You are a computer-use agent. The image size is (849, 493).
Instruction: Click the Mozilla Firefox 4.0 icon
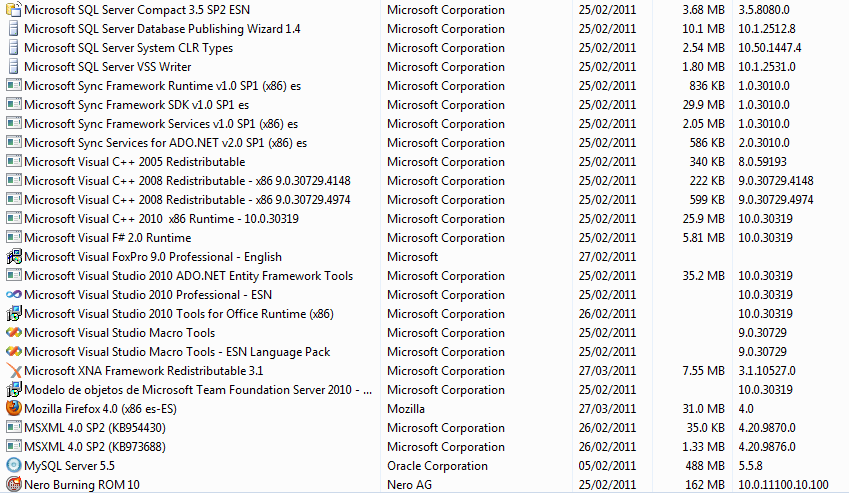[x=14, y=408]
